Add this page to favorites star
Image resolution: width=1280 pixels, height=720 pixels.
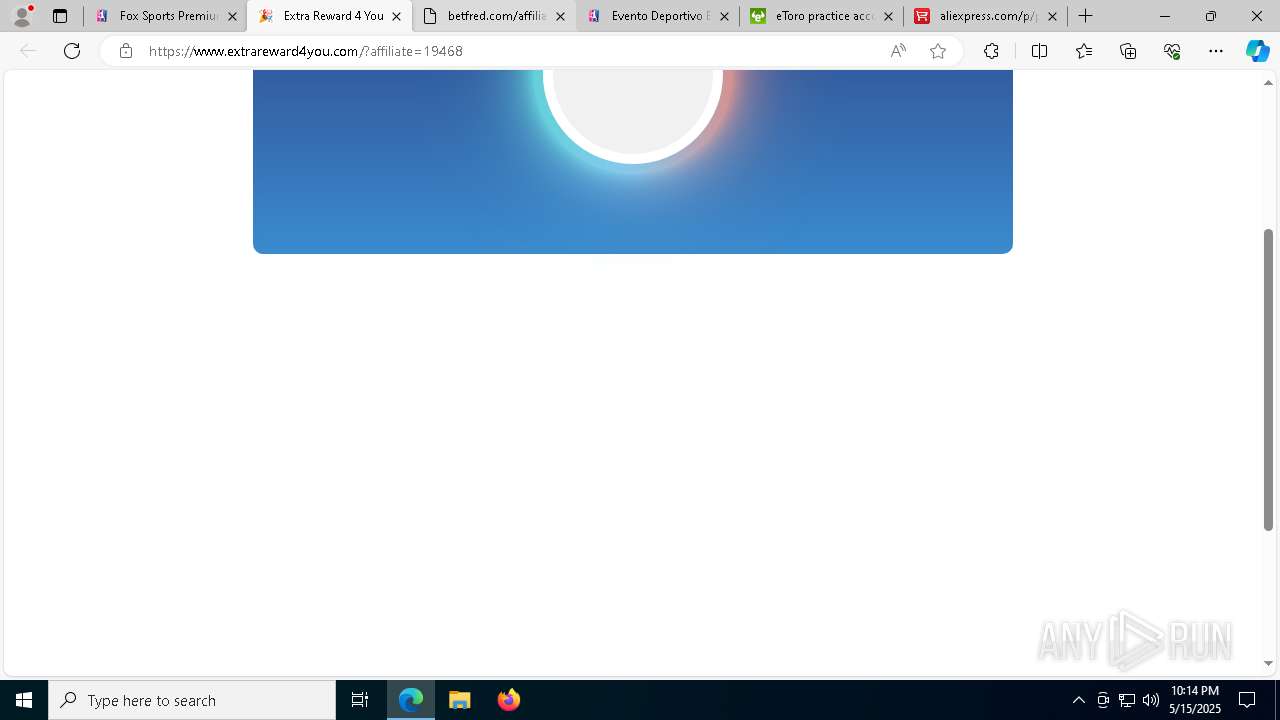(x=938, y=51)
